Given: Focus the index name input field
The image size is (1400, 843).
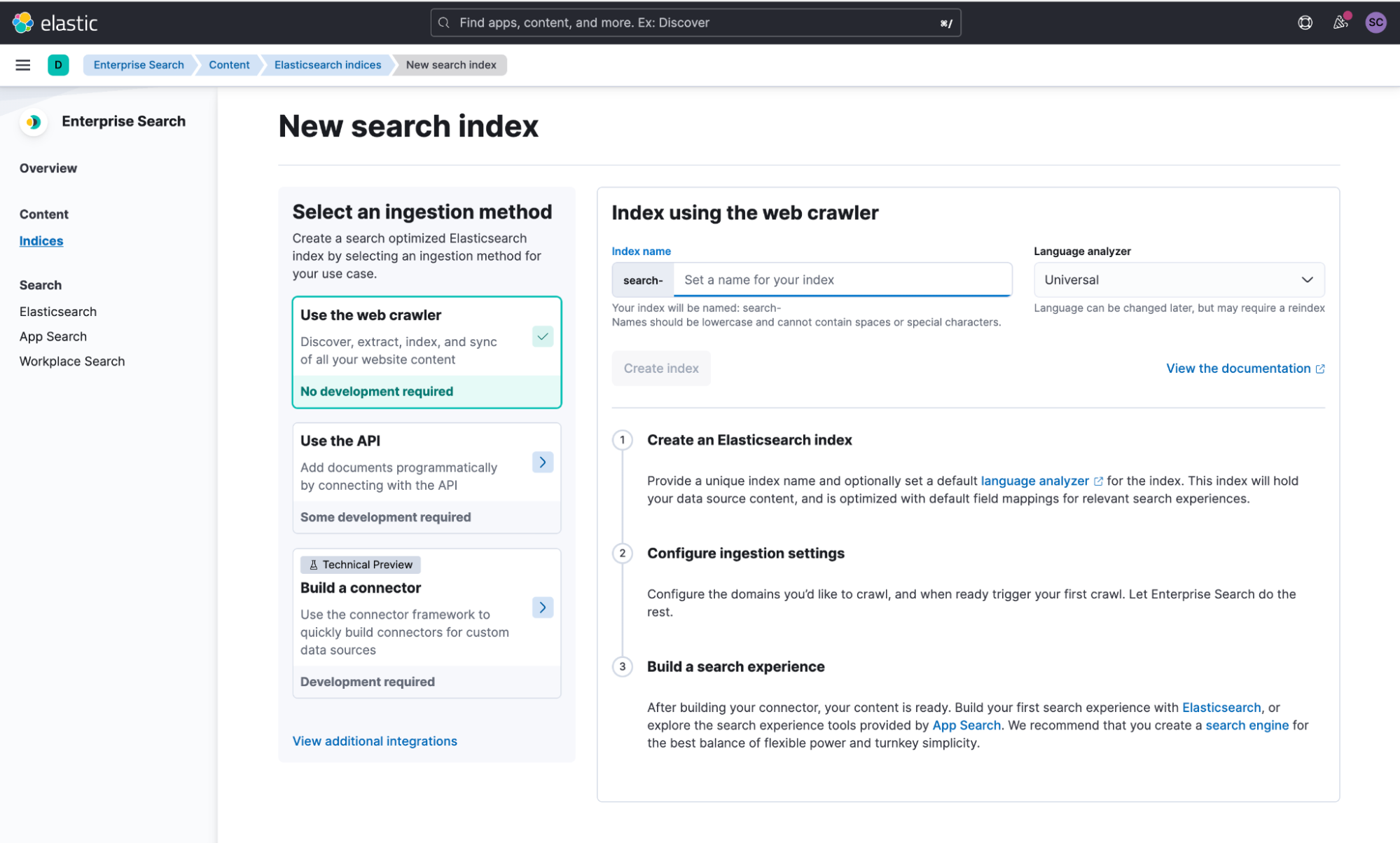Looking at the screenshot, I should point(843,280).
